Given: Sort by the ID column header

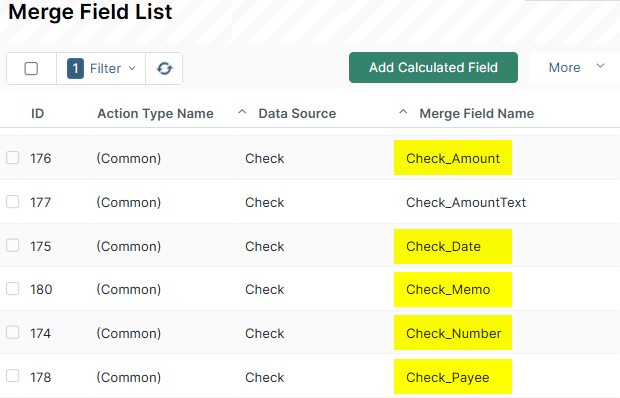Looking at the screenshot, I should click(x=38, y=114).
